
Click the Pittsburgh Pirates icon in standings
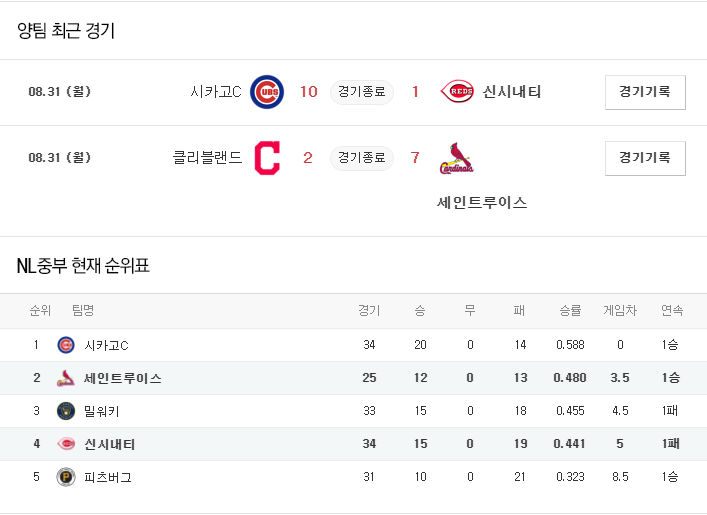[x=66, y=477]
